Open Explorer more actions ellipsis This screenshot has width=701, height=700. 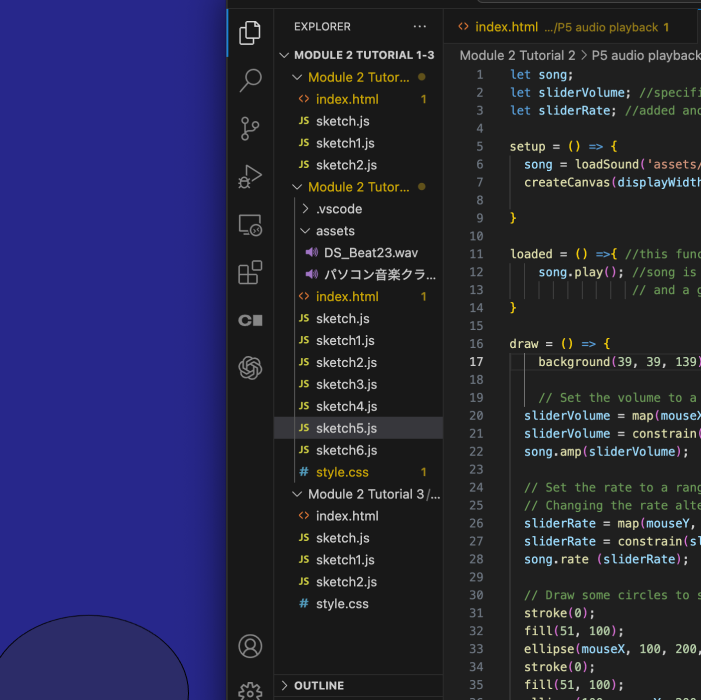(419, 26)
